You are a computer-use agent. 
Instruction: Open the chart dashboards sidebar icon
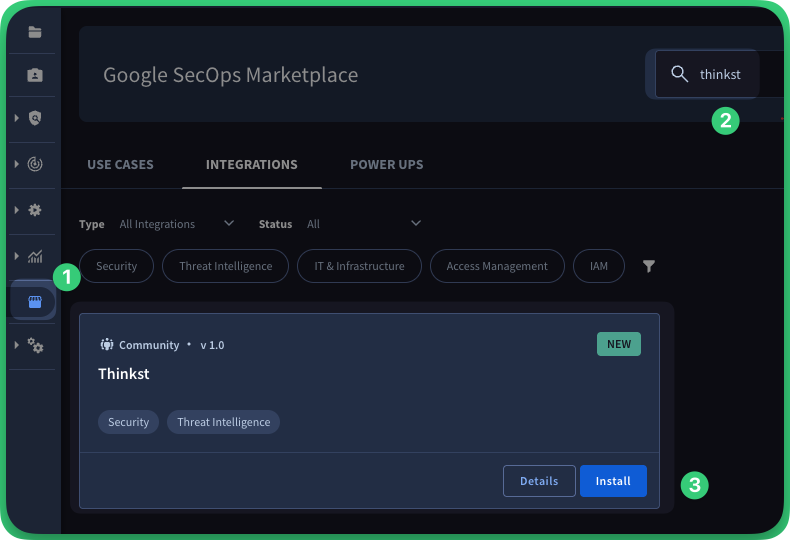click(35, 256)
